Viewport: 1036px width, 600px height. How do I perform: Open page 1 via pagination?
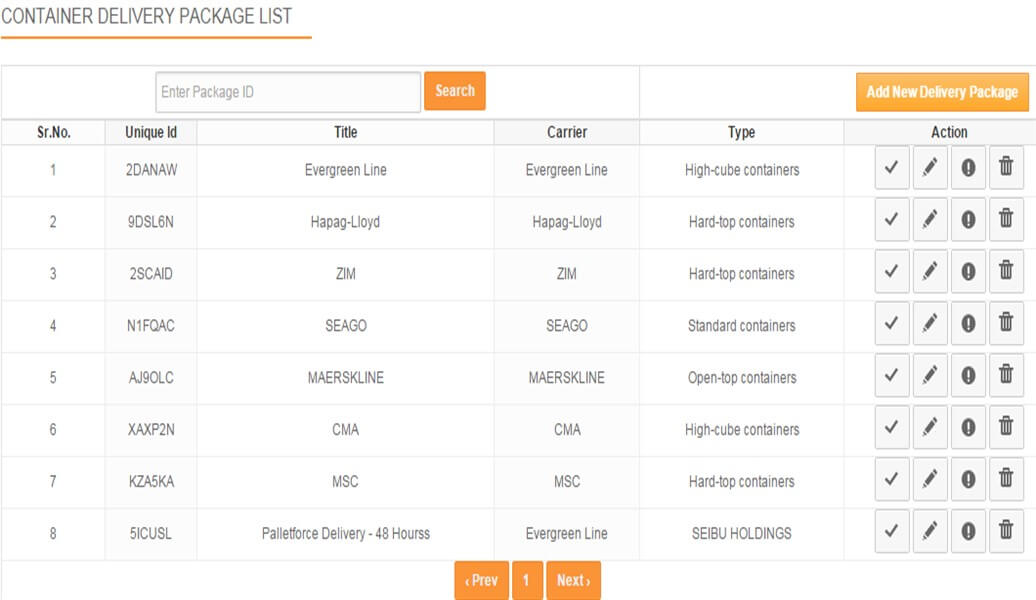tap(528, 580)
